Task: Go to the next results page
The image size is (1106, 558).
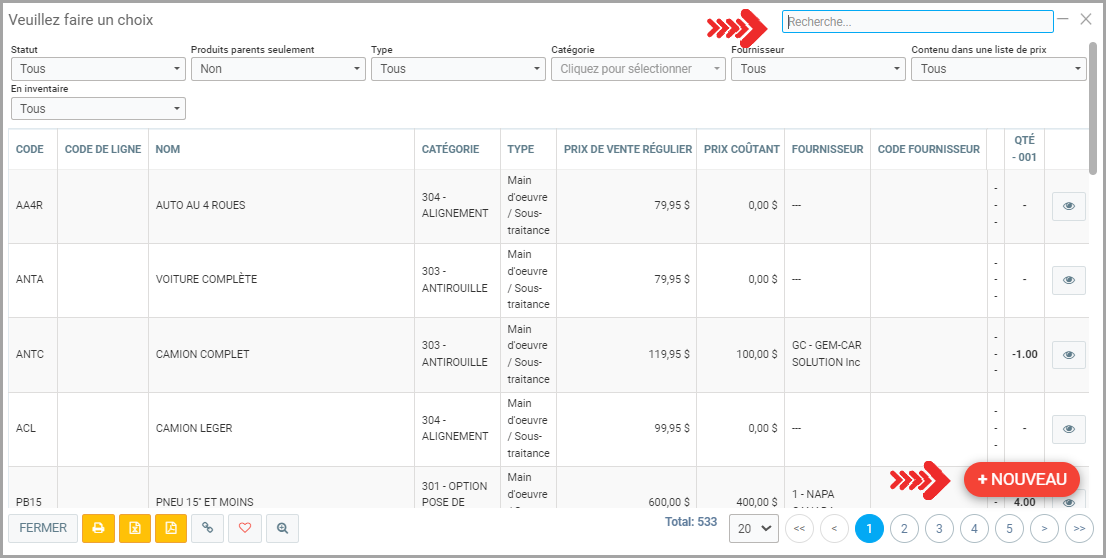Action: (x=1044, y=528)
